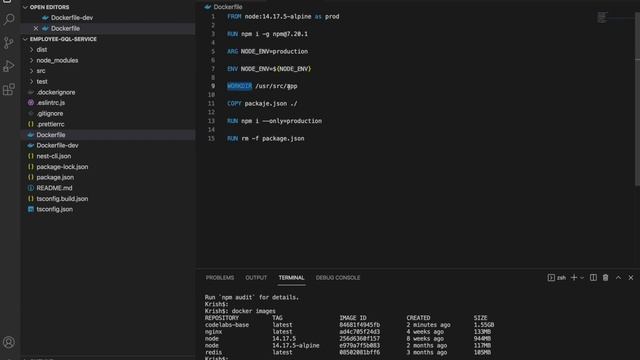Open the tsconfig.build.json file
Image resolution: width=640 pixels, height=360 pixels.
point(62,198)
